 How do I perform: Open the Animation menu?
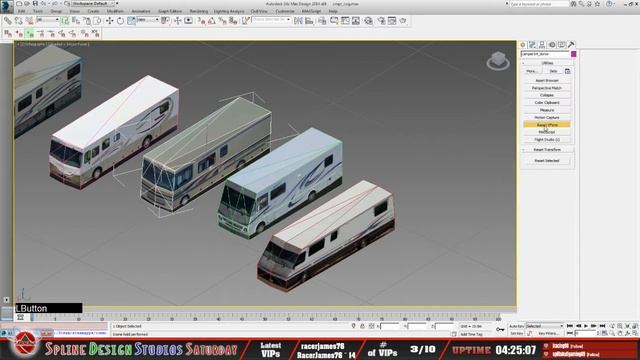point(141,11)
